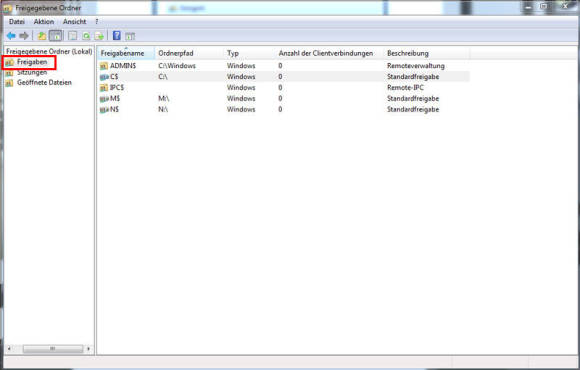The width and height of the screenshot is (580, 370).
Task: Click the Forward arrow in toolbar
Action: point(24,36)
